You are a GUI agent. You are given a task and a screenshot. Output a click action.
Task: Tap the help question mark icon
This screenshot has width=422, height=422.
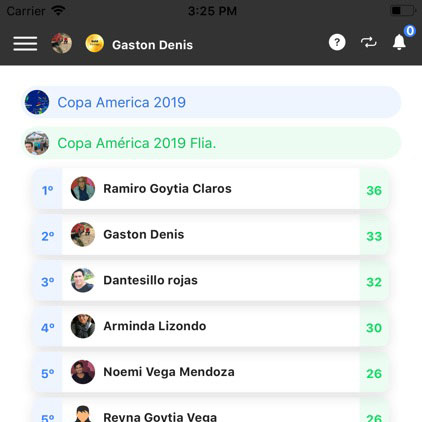click(x=337, y=42)
